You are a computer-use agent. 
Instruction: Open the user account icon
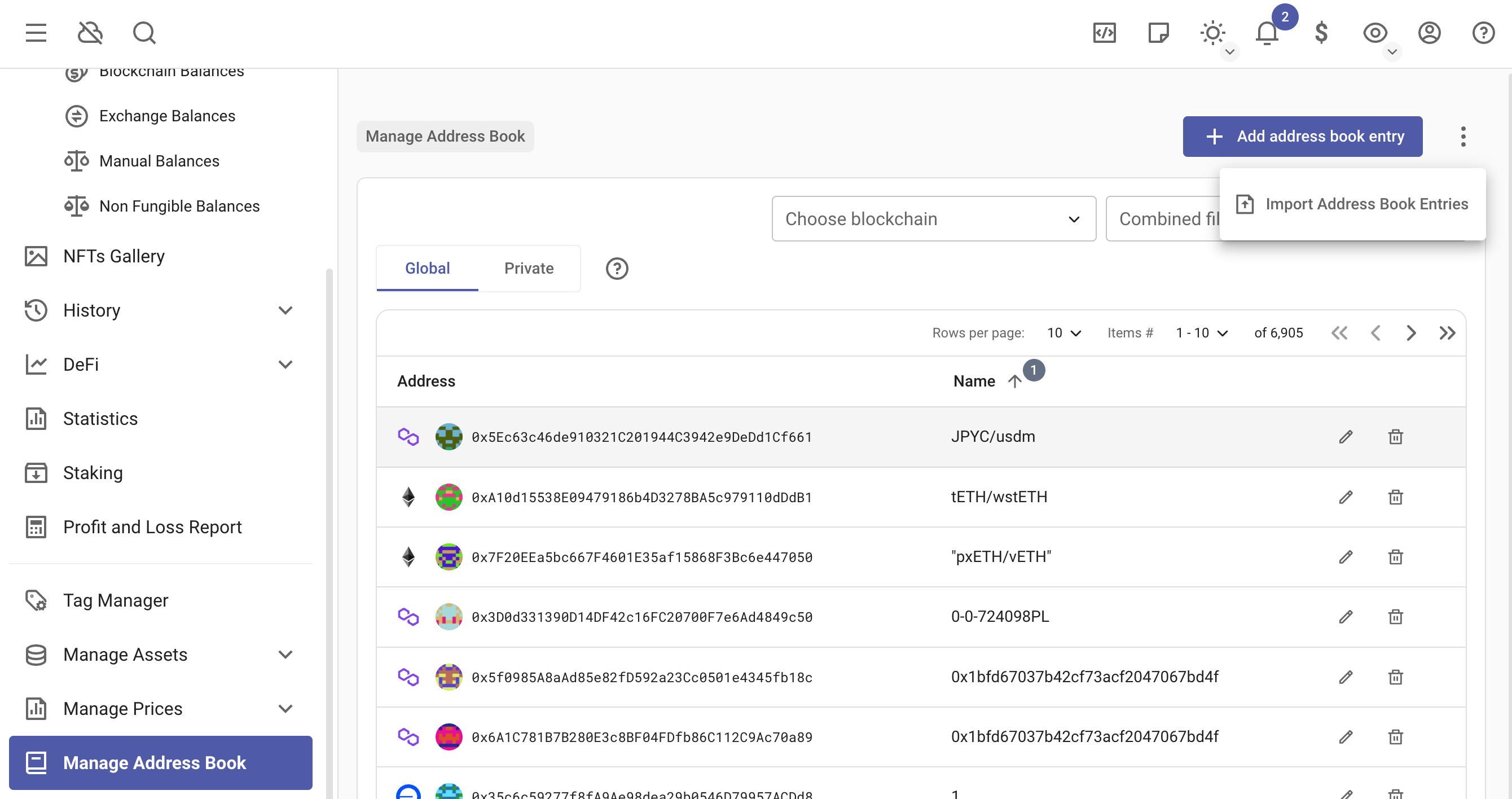click(1430, 33)
